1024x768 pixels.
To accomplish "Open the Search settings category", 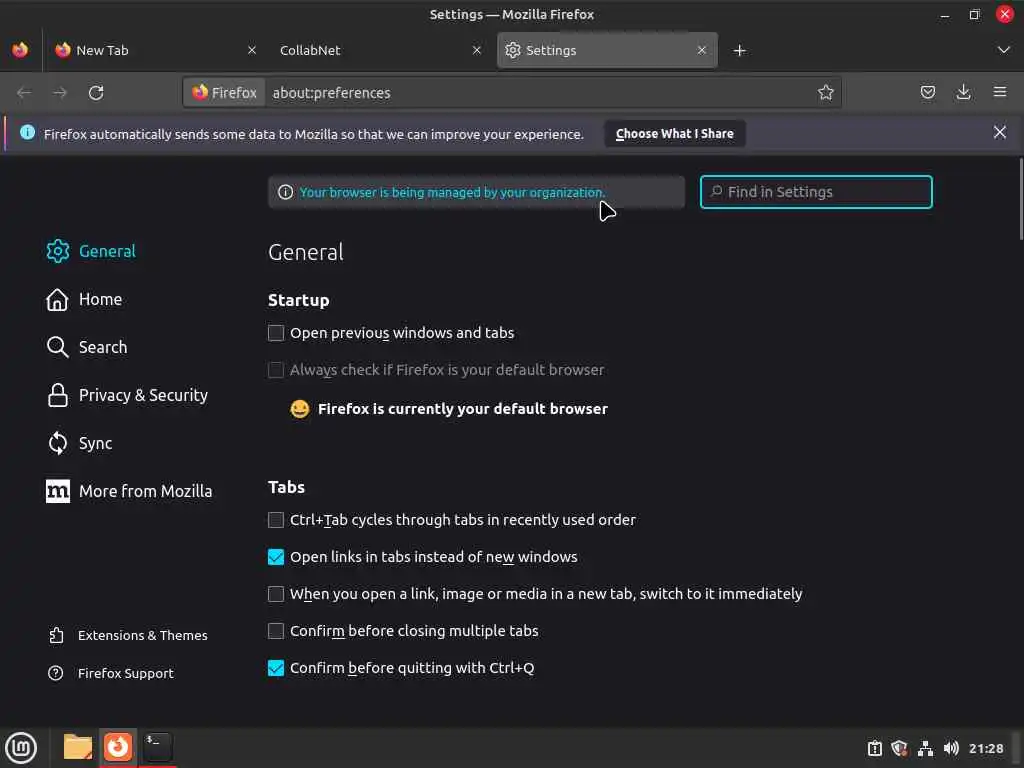I will [x=87, y=347].
